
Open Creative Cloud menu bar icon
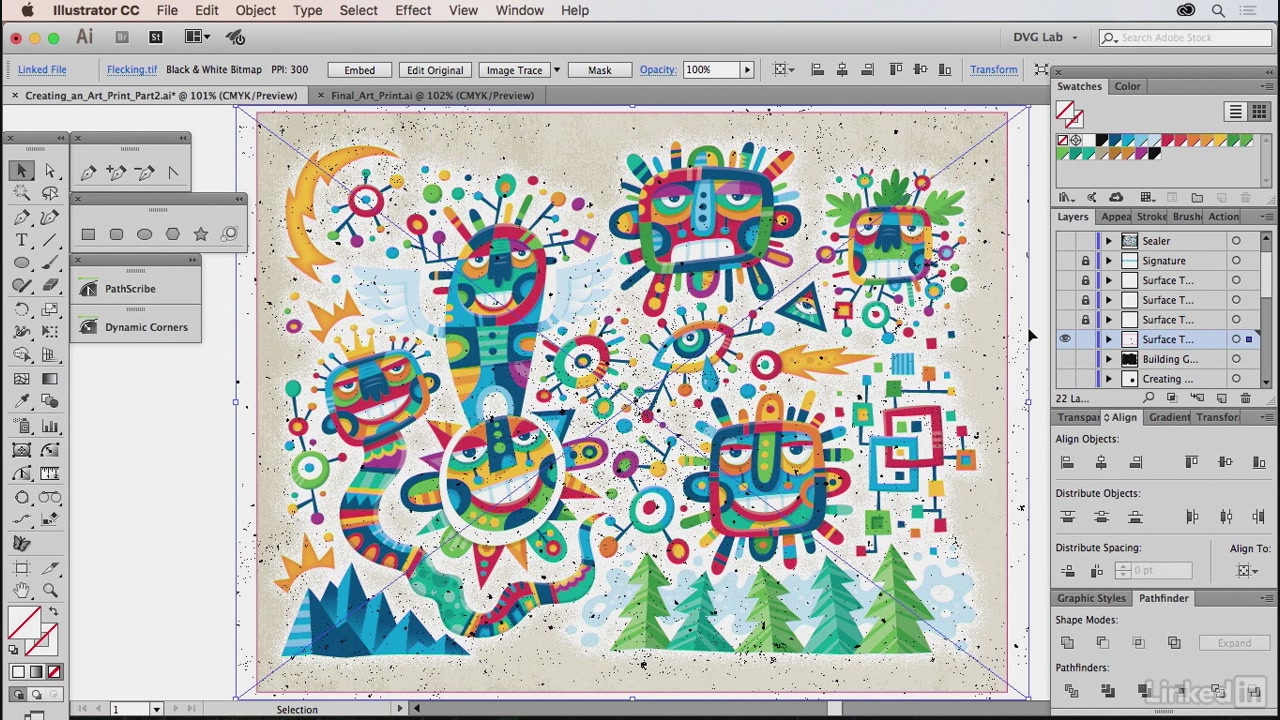[x=1186, y=10]
